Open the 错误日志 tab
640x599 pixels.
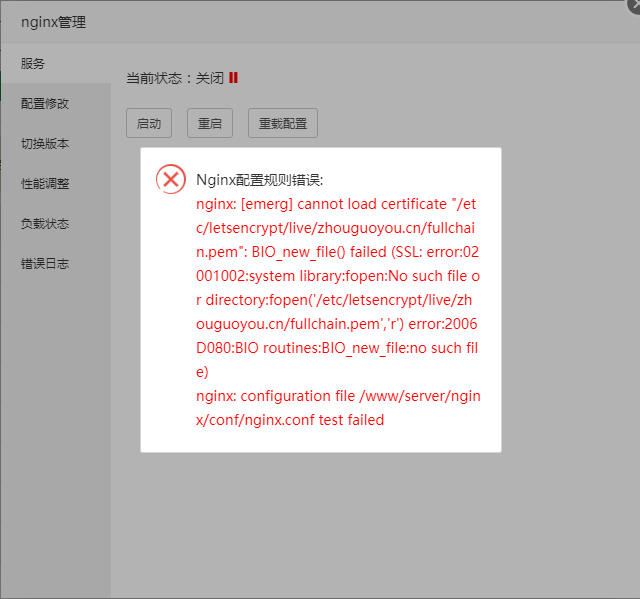tap(56, 264)
